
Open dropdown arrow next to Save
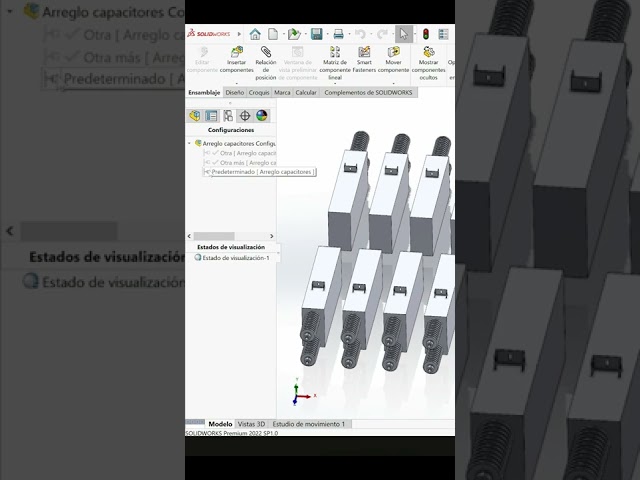[x=327, y=34]
